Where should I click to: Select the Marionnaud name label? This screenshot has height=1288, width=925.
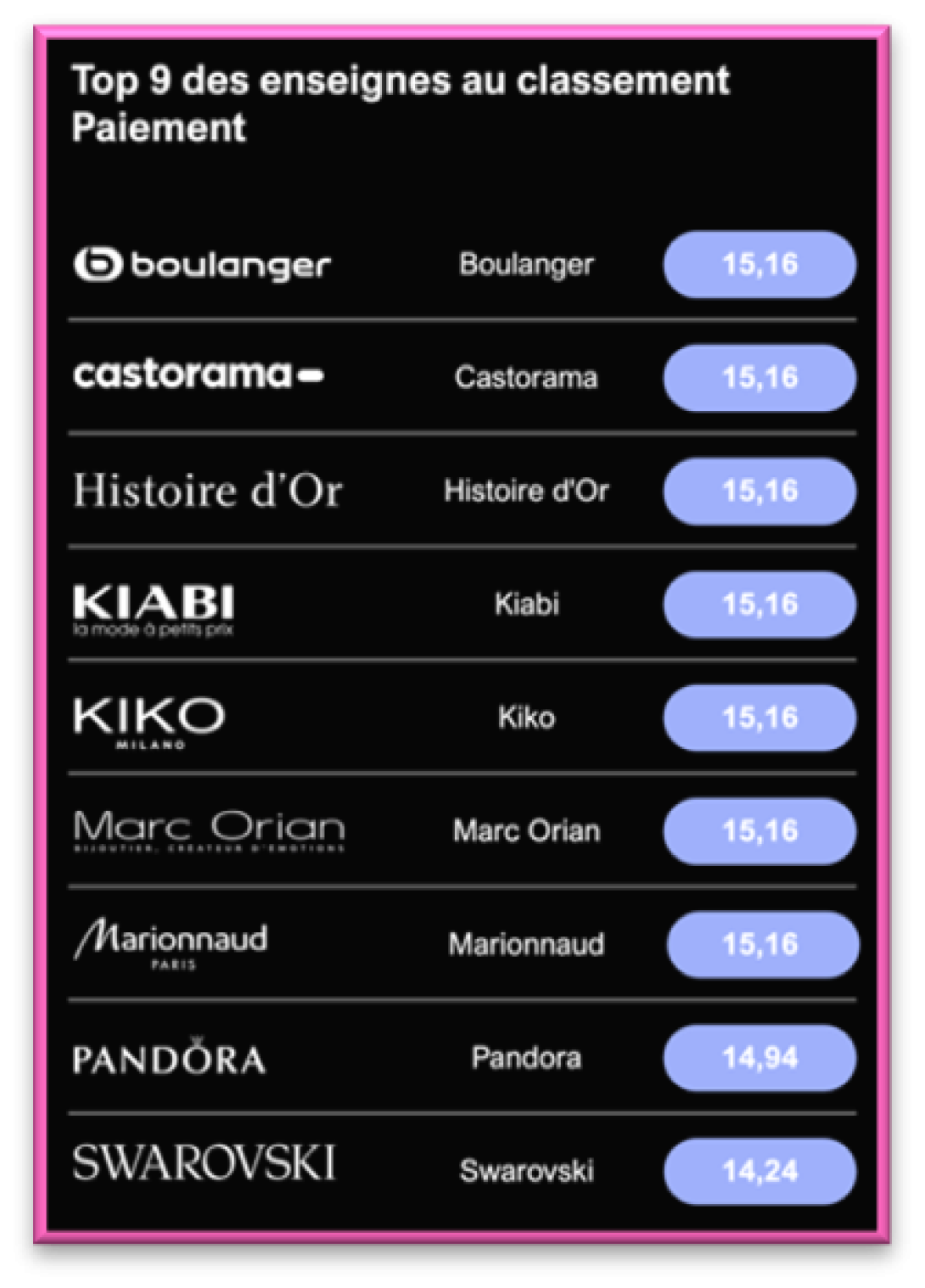coord(526,944)
